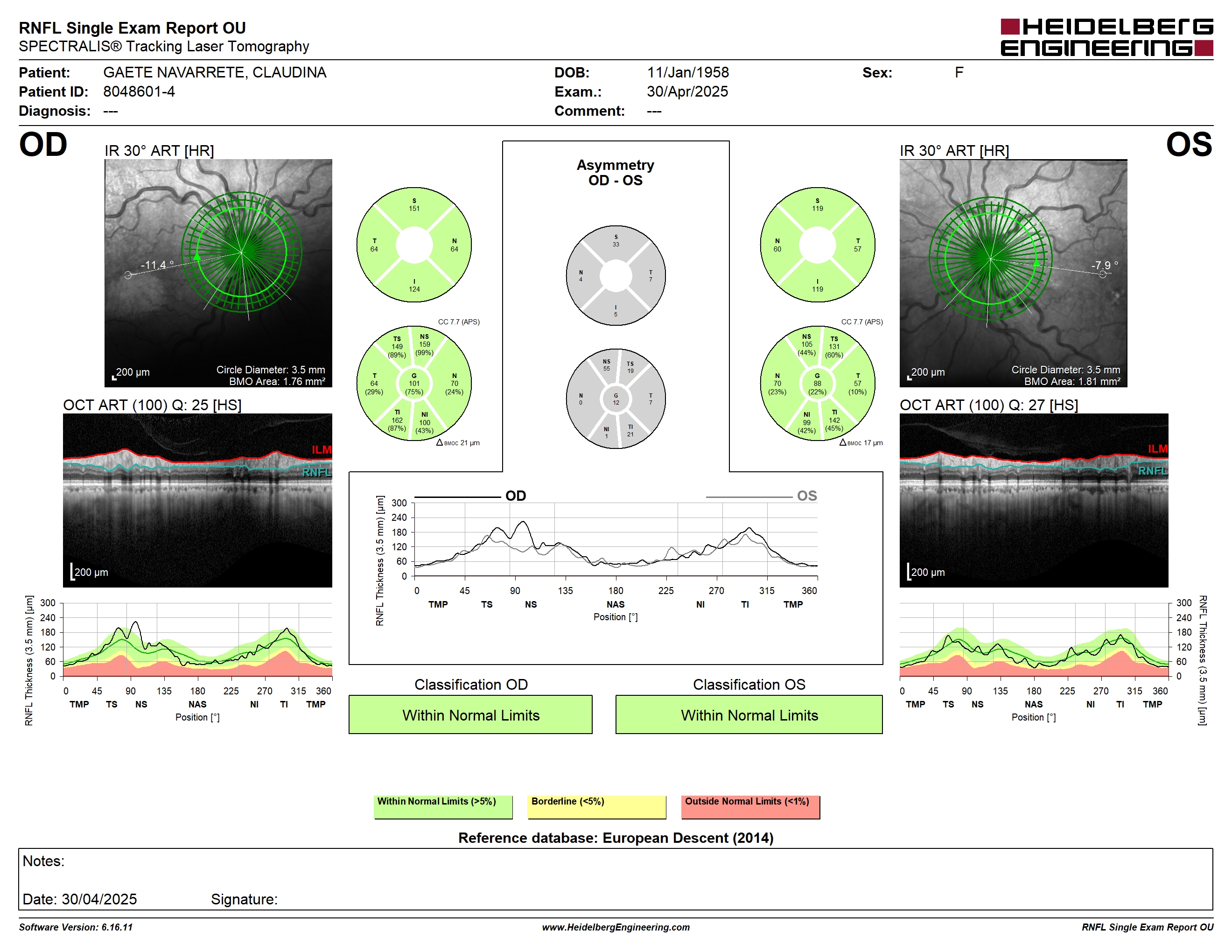Click the RNFL Single Exam Report OU title
The height and width of the screenshot is (952, 1232).
click(x=132, y=28)
